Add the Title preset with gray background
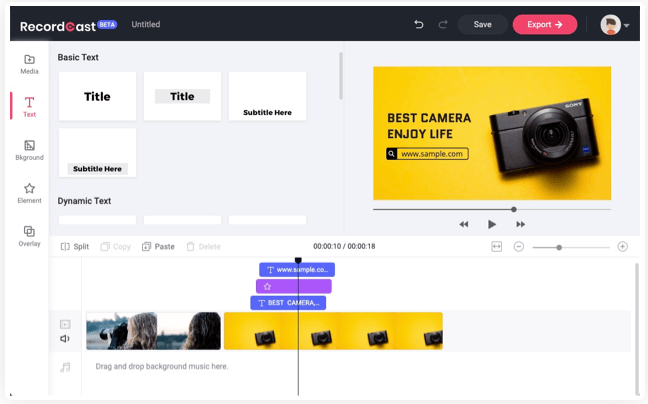Screen dimensions: 648x404 (182, 96)
